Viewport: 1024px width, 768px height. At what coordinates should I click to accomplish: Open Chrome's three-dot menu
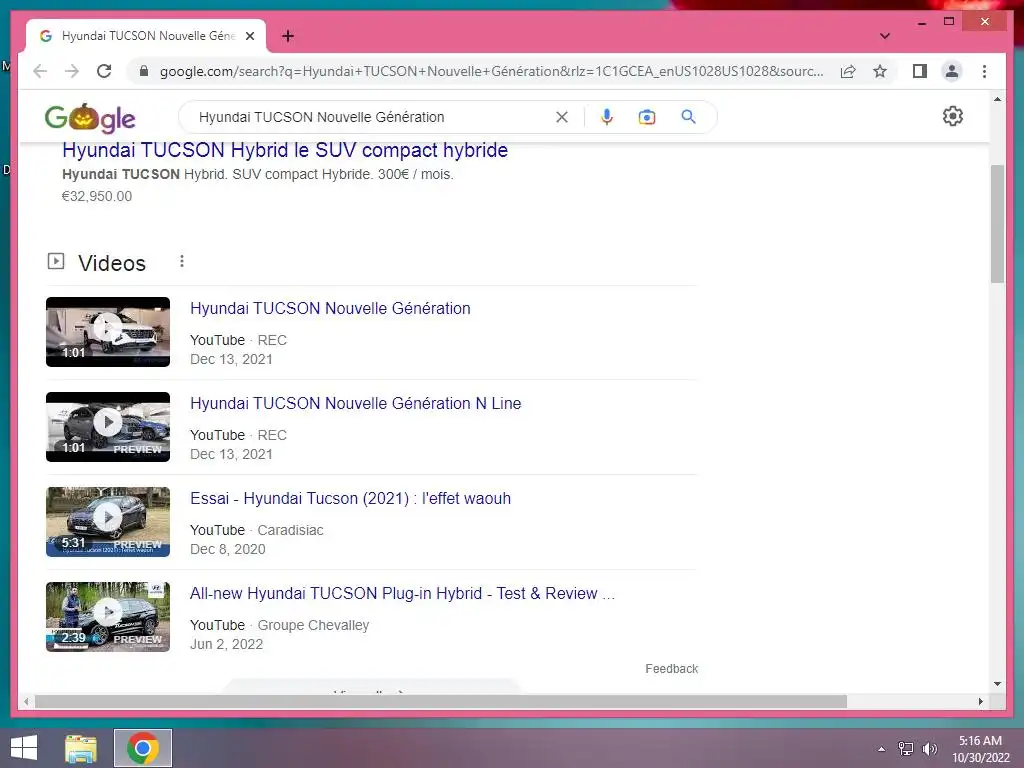click(984, 71)
